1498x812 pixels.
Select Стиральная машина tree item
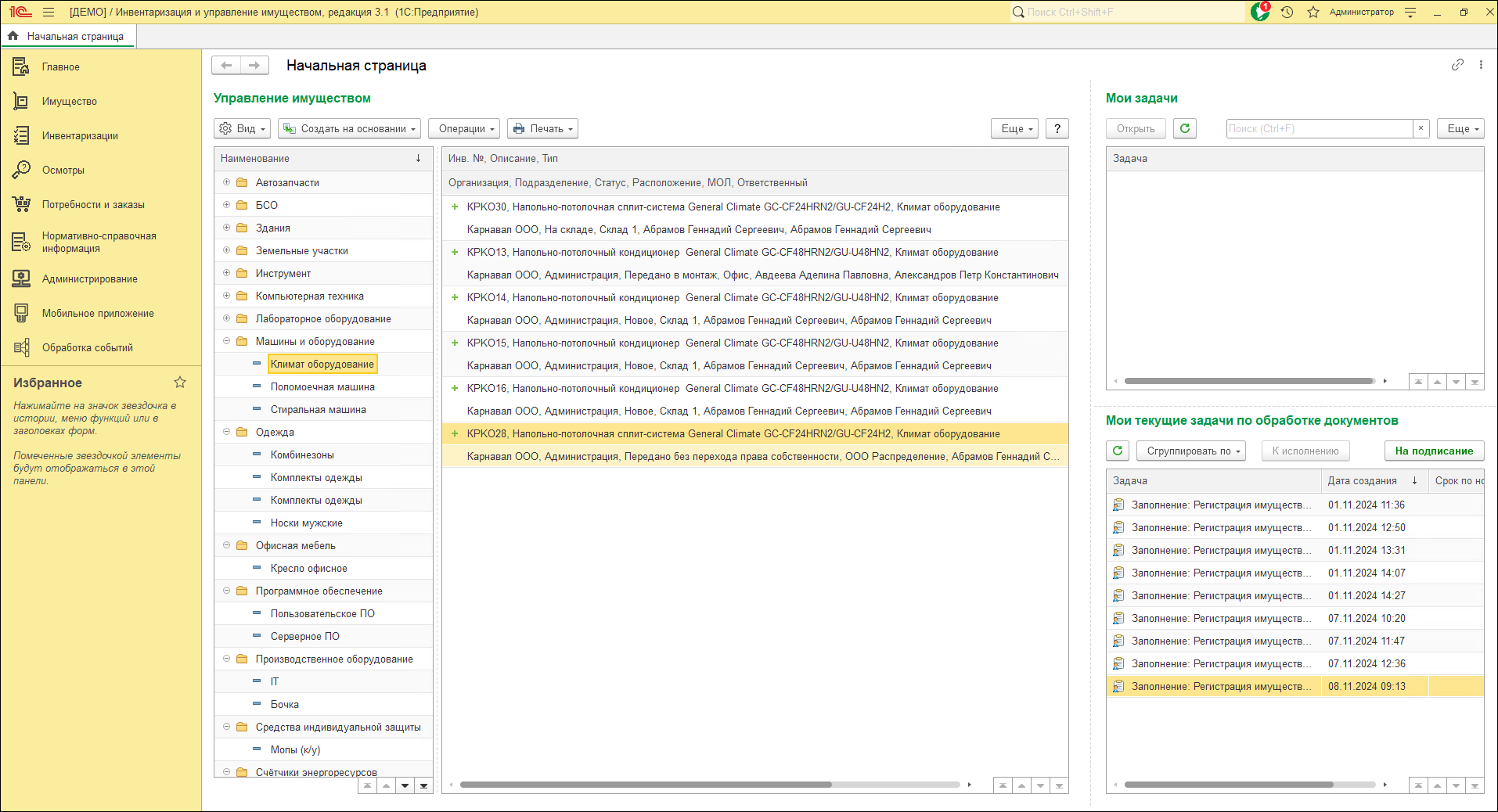pyautogui.click(x=319, y=409)
